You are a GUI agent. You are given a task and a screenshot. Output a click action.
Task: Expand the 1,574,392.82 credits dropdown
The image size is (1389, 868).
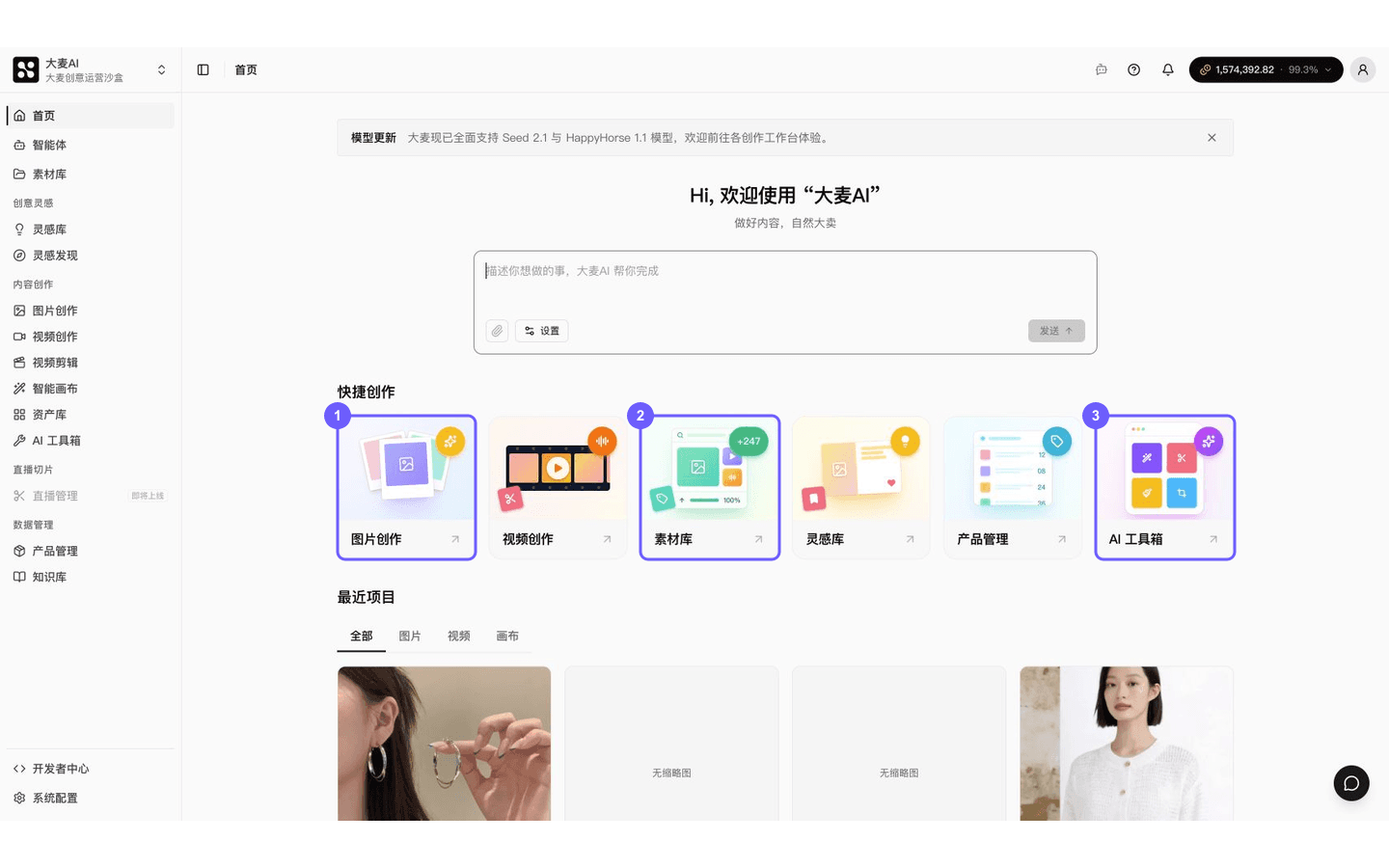point(1266,69)
